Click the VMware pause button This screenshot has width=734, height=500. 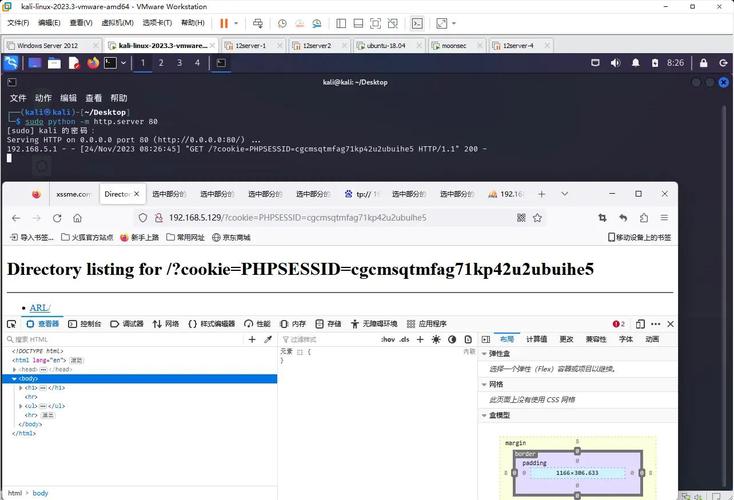point(224,23)
